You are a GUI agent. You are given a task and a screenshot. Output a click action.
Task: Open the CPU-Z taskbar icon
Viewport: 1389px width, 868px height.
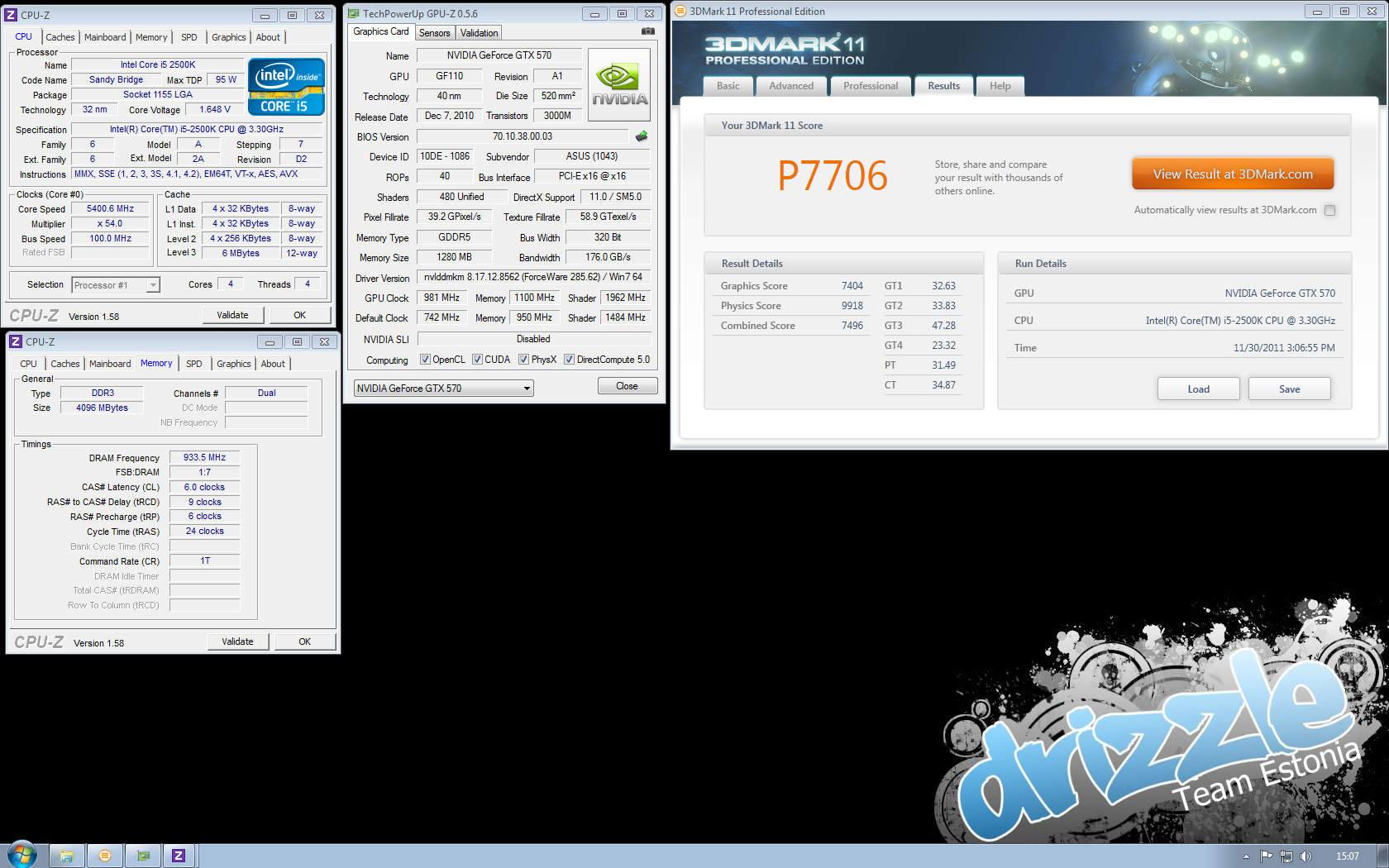tap(179, 856)
